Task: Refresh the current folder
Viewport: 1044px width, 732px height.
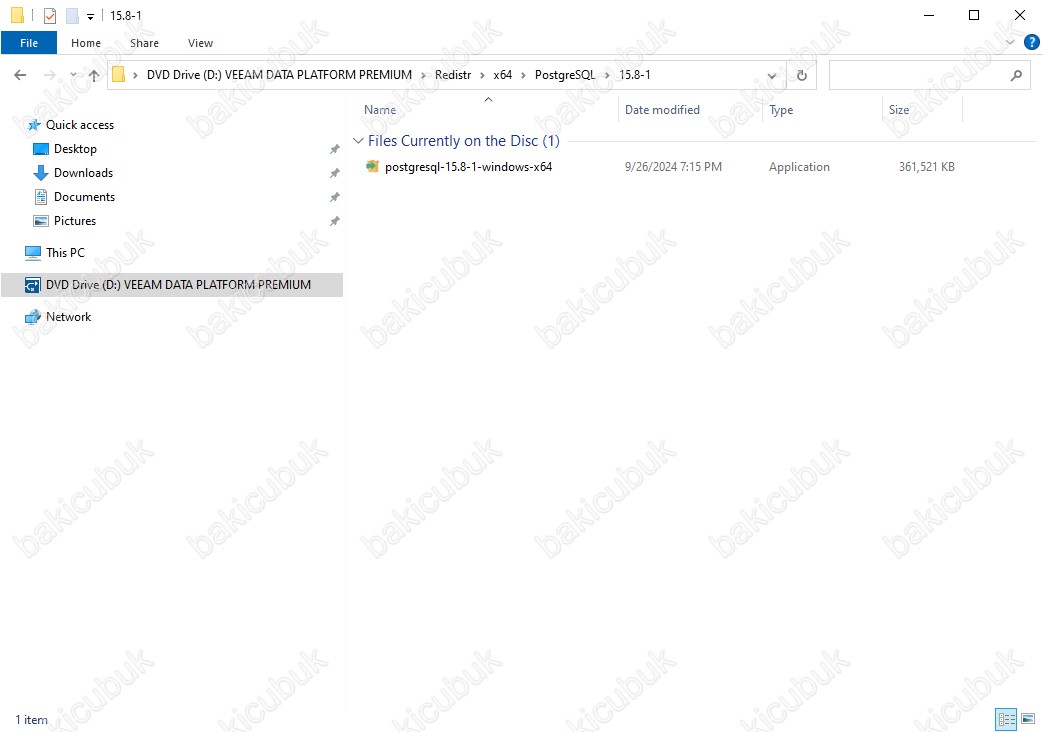Action: pyautogui.click(x=802, y=75)
